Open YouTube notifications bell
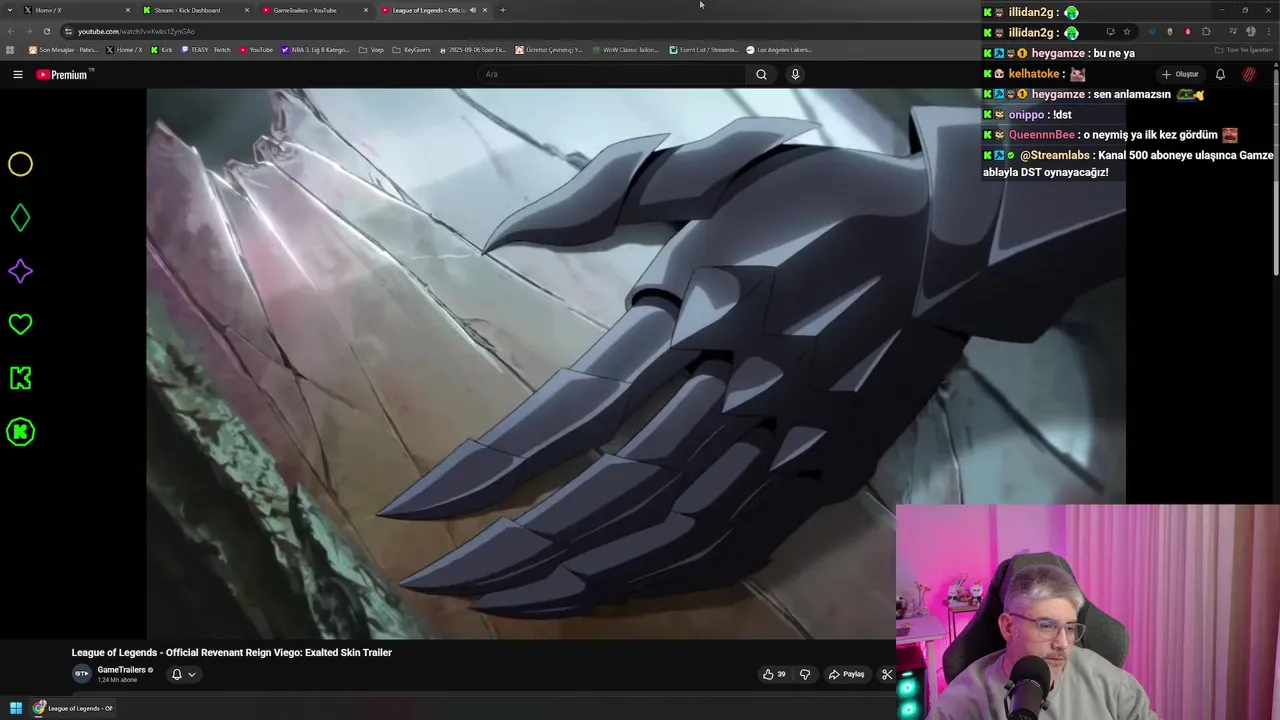 coord(1220,74)
